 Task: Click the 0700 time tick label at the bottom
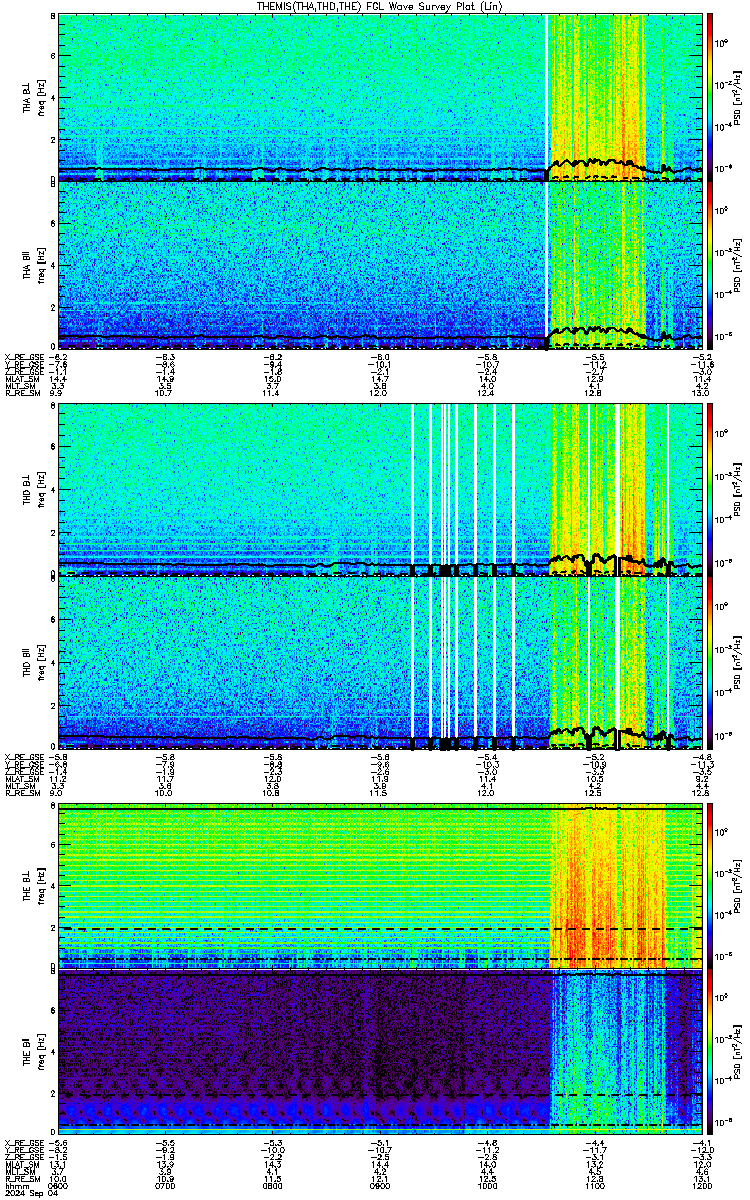(x=166, y=1185)
